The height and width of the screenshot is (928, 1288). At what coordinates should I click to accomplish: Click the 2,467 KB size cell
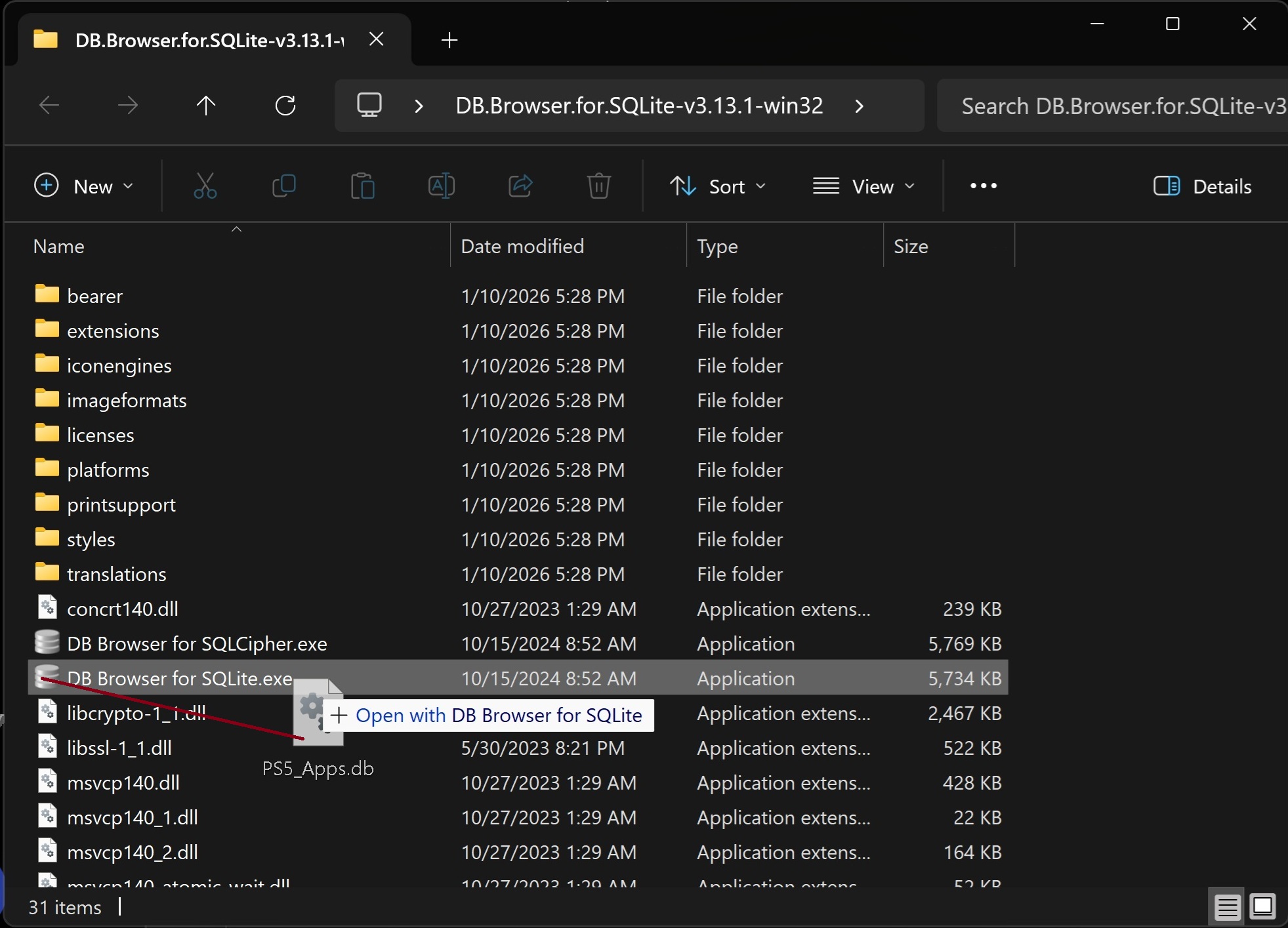(x=965, y=714)
